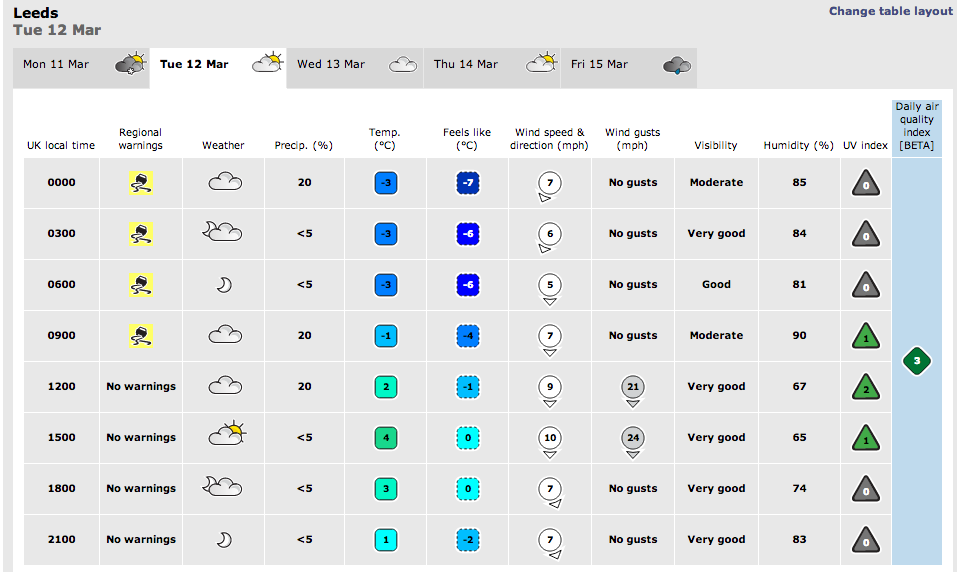957x572 pixels.
Task: Click the UV index 2 triangle at 1200
Action: point(865,387)
